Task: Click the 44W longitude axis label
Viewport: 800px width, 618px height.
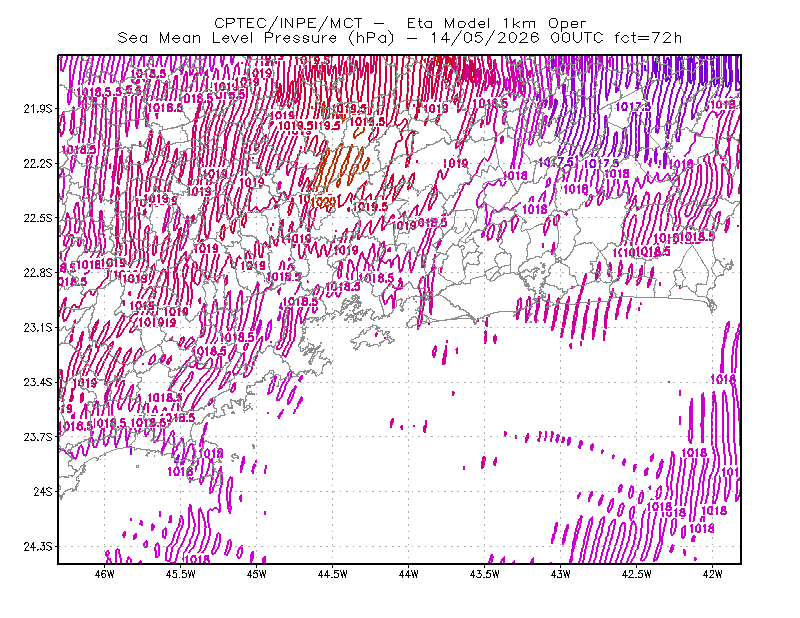Action: point(408,574)
